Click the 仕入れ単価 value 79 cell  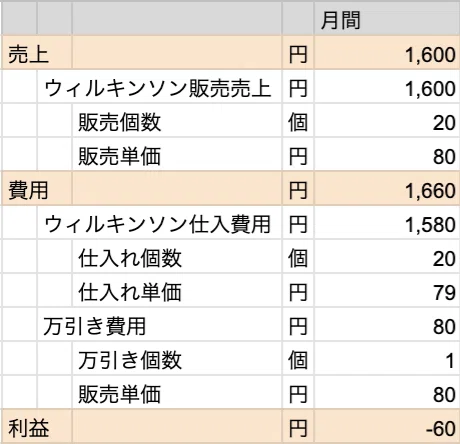(387, 292)
